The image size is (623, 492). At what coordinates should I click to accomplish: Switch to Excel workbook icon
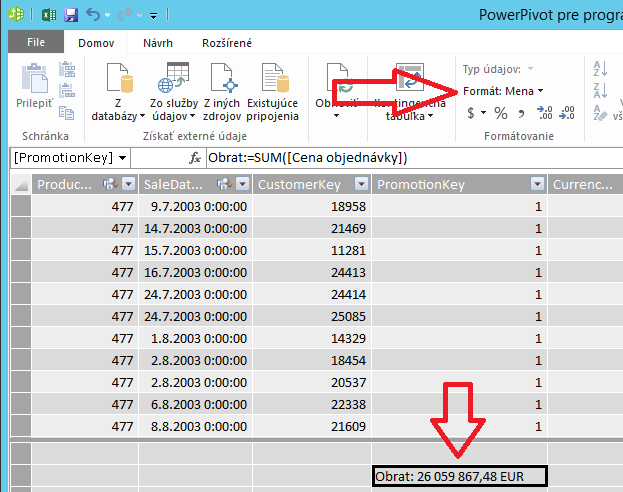pos(49,15)
